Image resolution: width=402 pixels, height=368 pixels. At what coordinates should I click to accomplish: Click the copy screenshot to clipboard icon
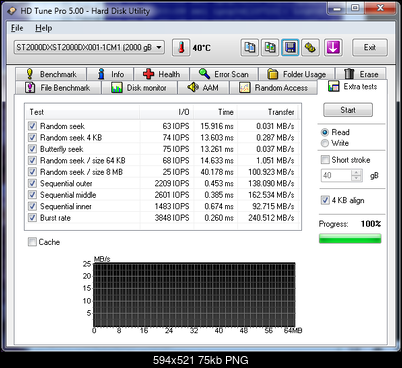(x=270, y=47)
